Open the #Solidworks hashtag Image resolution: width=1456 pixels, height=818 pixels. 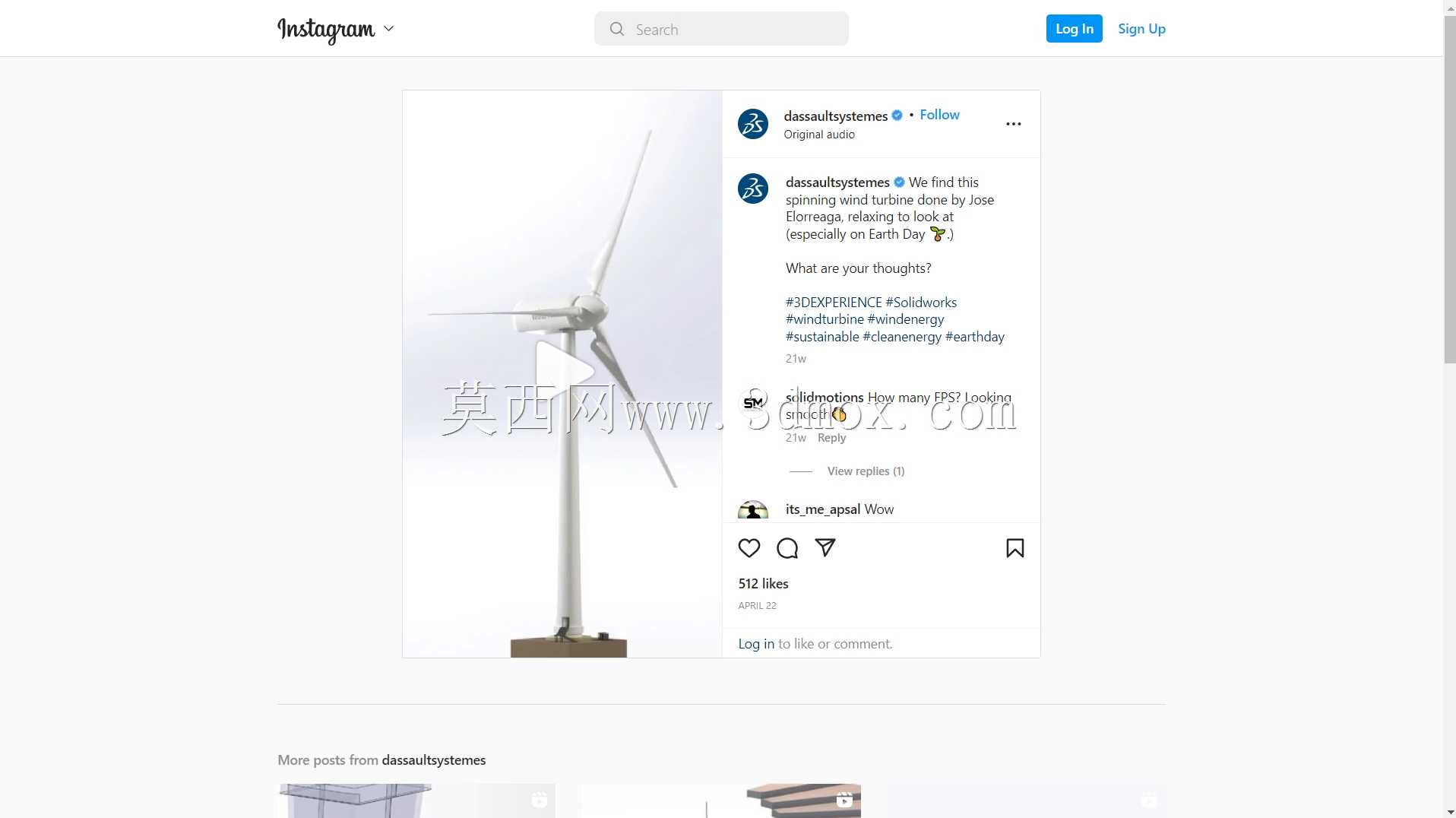(x=921, y=303)
